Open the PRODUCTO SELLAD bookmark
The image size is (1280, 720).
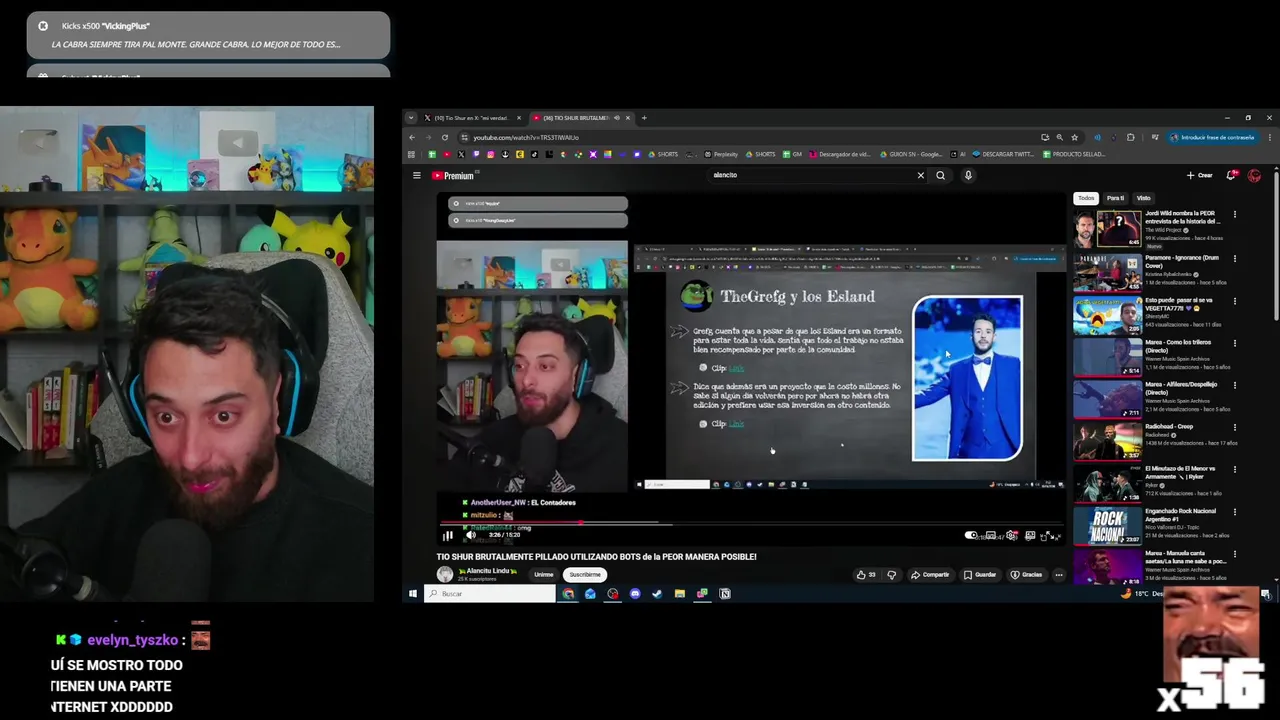tap(1073, 154)
